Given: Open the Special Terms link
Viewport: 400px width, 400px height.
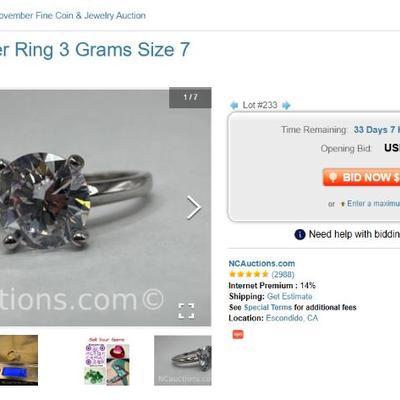Looking at the screenshot, I should (268, 307).
